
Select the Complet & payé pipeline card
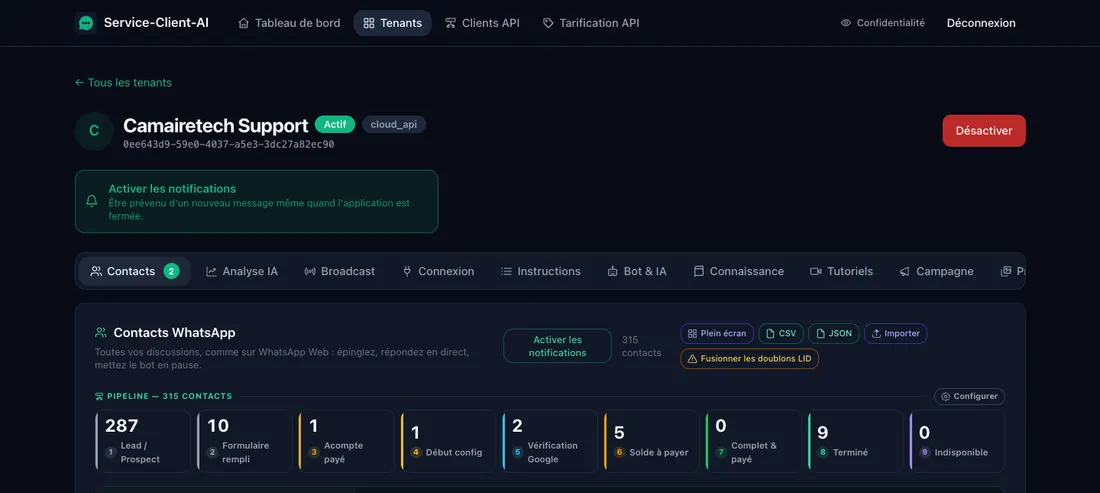click(x=753, y=441)
